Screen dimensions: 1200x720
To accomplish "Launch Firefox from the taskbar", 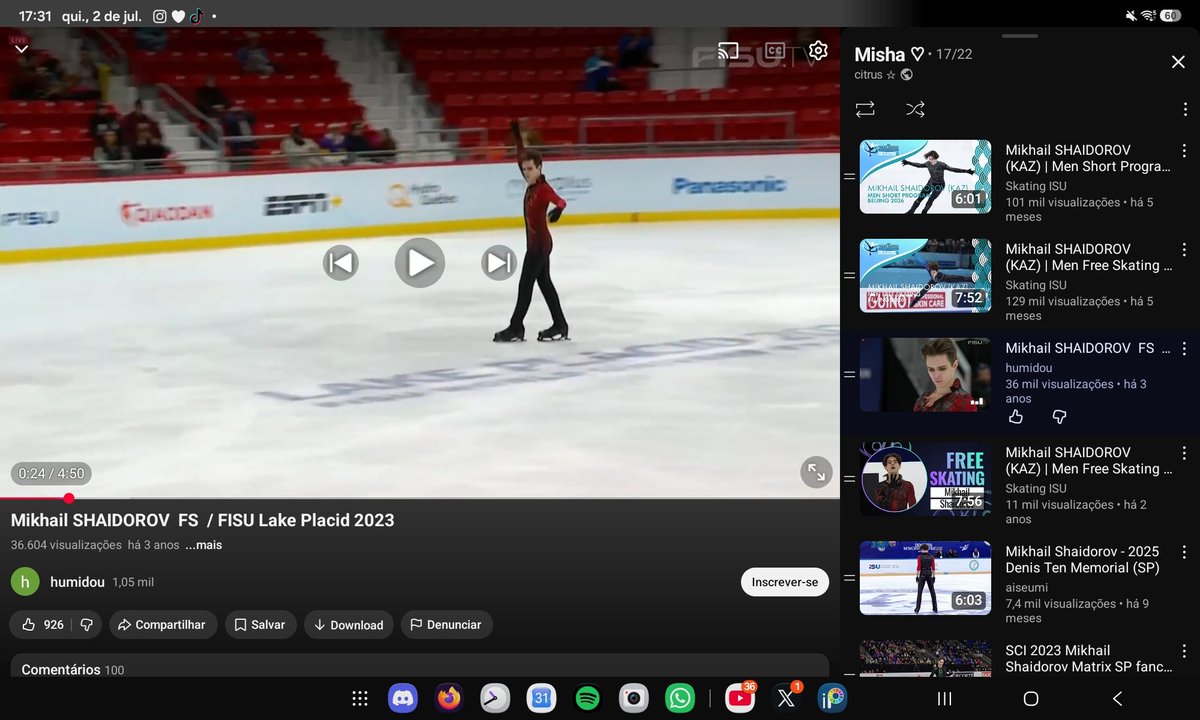I will pyautogui.click(x=449, y=698).
